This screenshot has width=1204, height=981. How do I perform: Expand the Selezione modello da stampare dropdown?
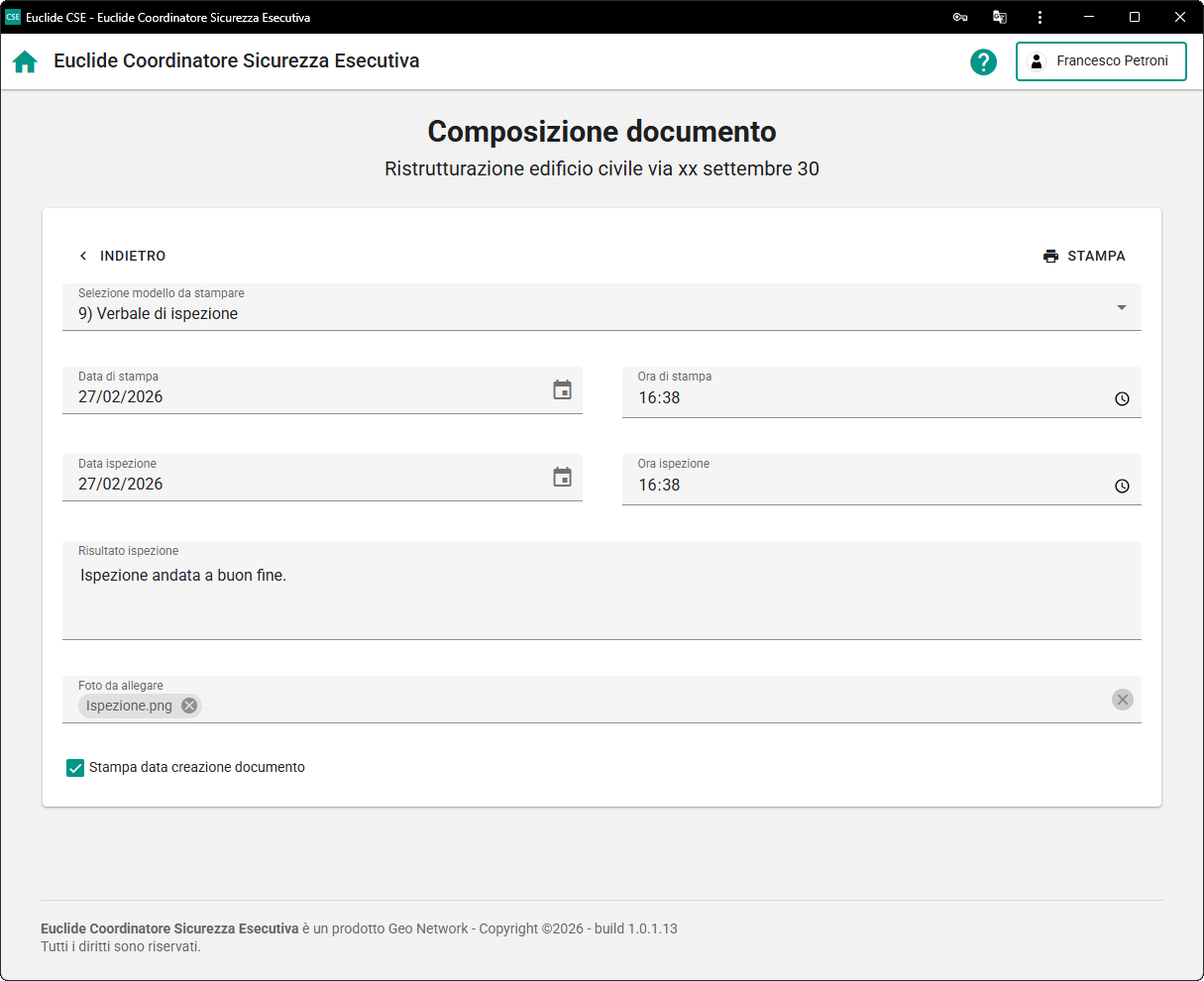pos(1121,308)
